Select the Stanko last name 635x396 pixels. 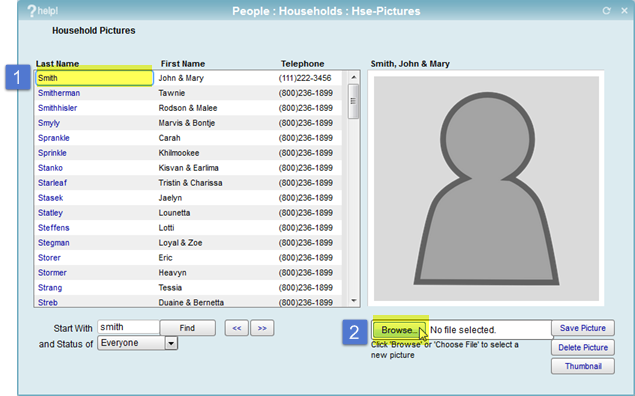(50, 168)
